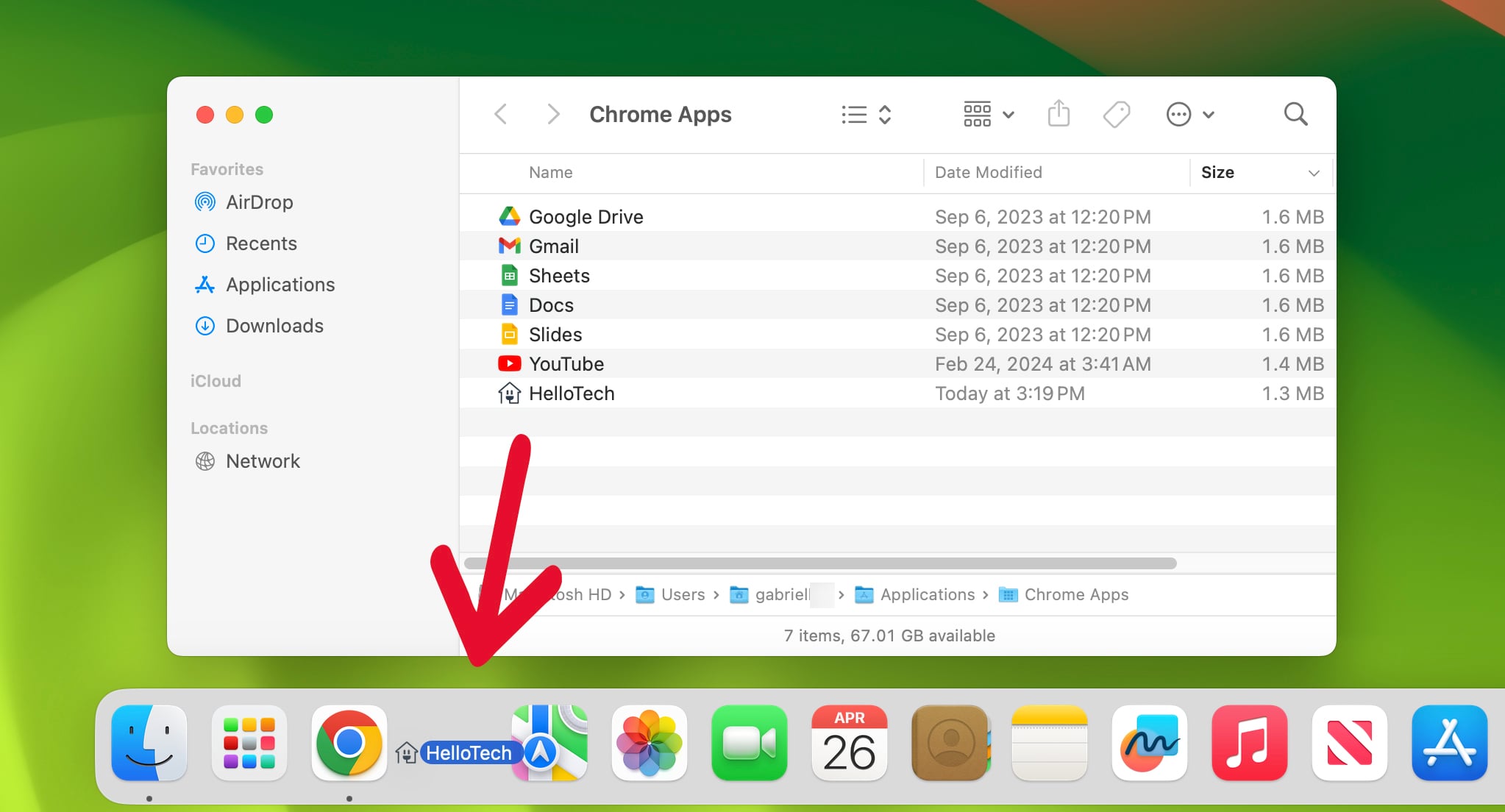Select the Docs file icon
The height and width of the screenshot is (812, 1505).
[x=509, y=305]
